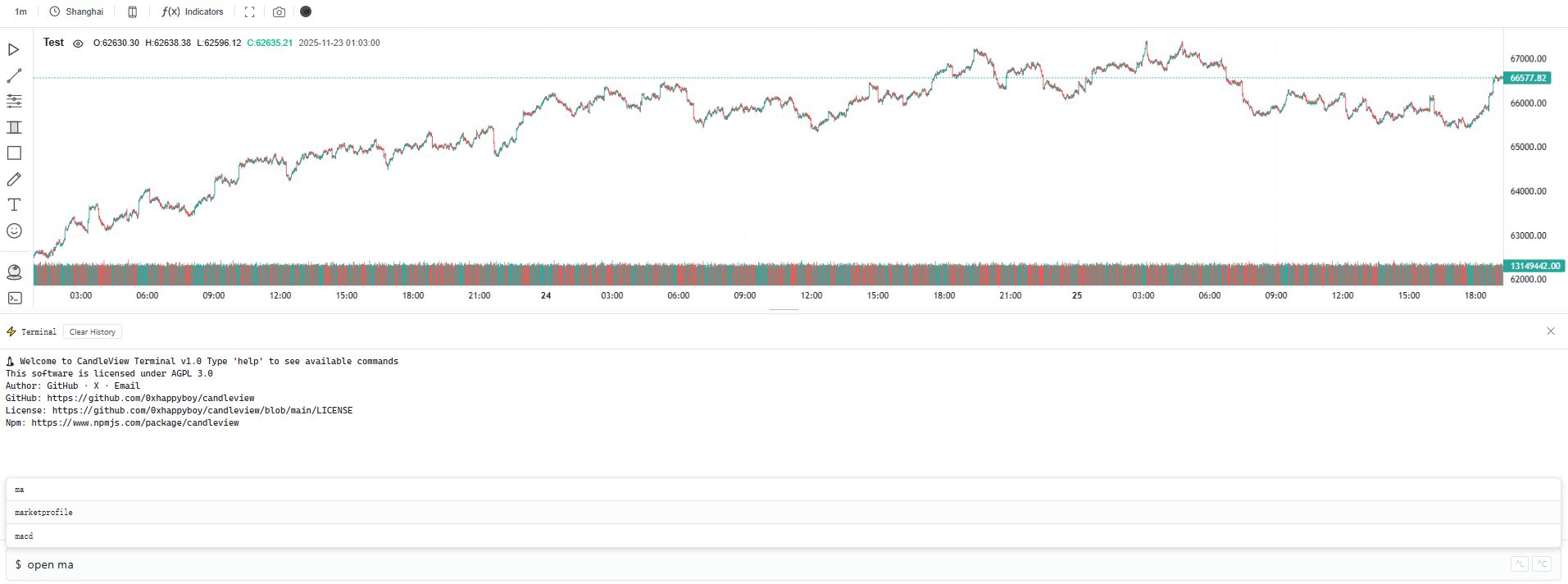This screenshot has height=584, width=1568.
Task: Click the Clear History button
Action: (x=92, y=332)
